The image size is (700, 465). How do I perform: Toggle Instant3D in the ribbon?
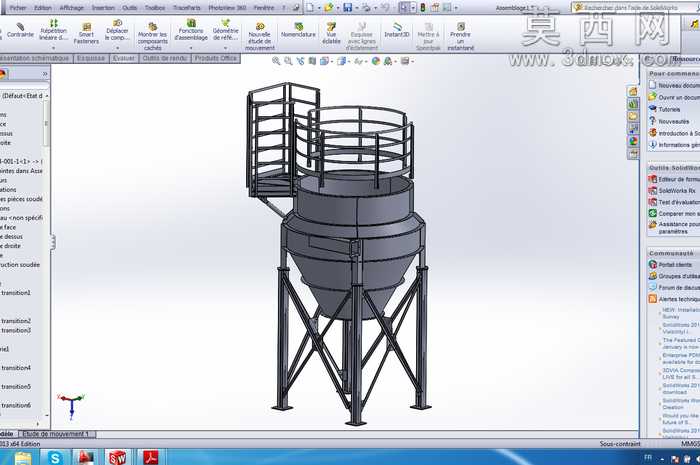pos(397,30)
